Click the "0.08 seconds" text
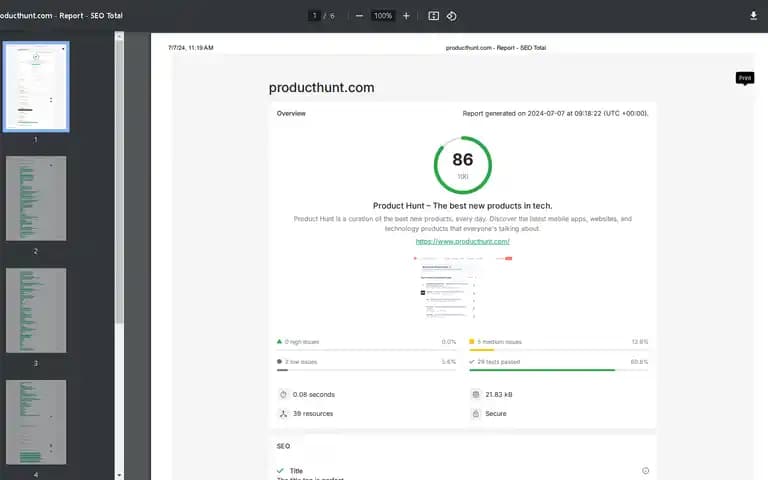The image size is (768, 480). [313, 394]
